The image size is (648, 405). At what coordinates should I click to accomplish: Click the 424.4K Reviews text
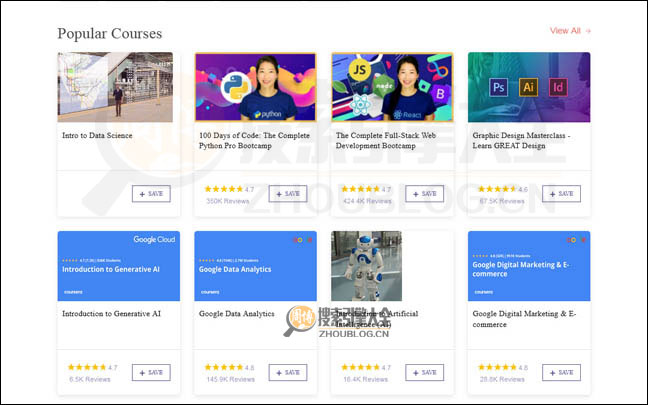point(367,201)
